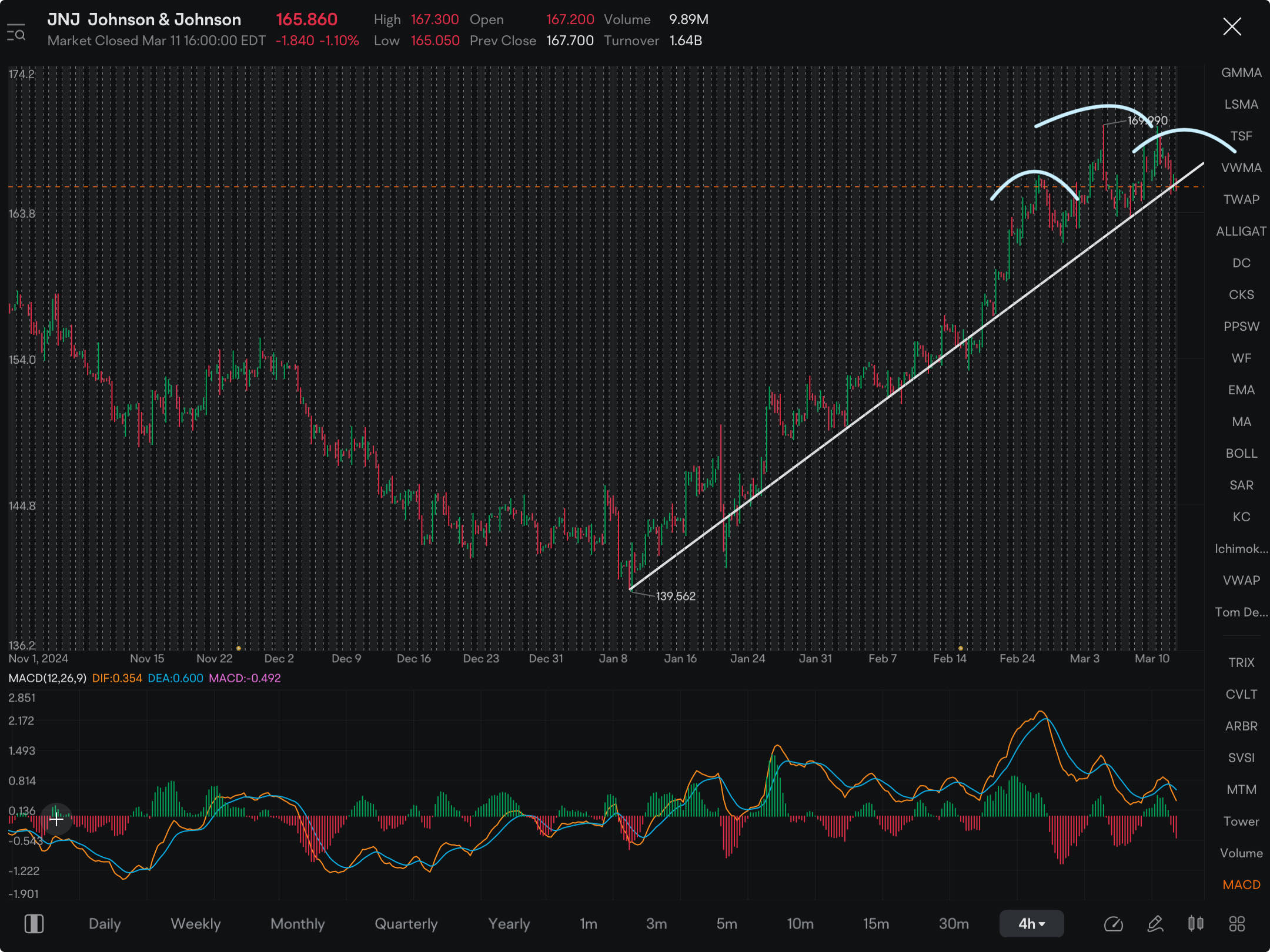Toggle the split panel layout icon
The height and width of the screenshot is (952, 1270).
pos(34,924)
